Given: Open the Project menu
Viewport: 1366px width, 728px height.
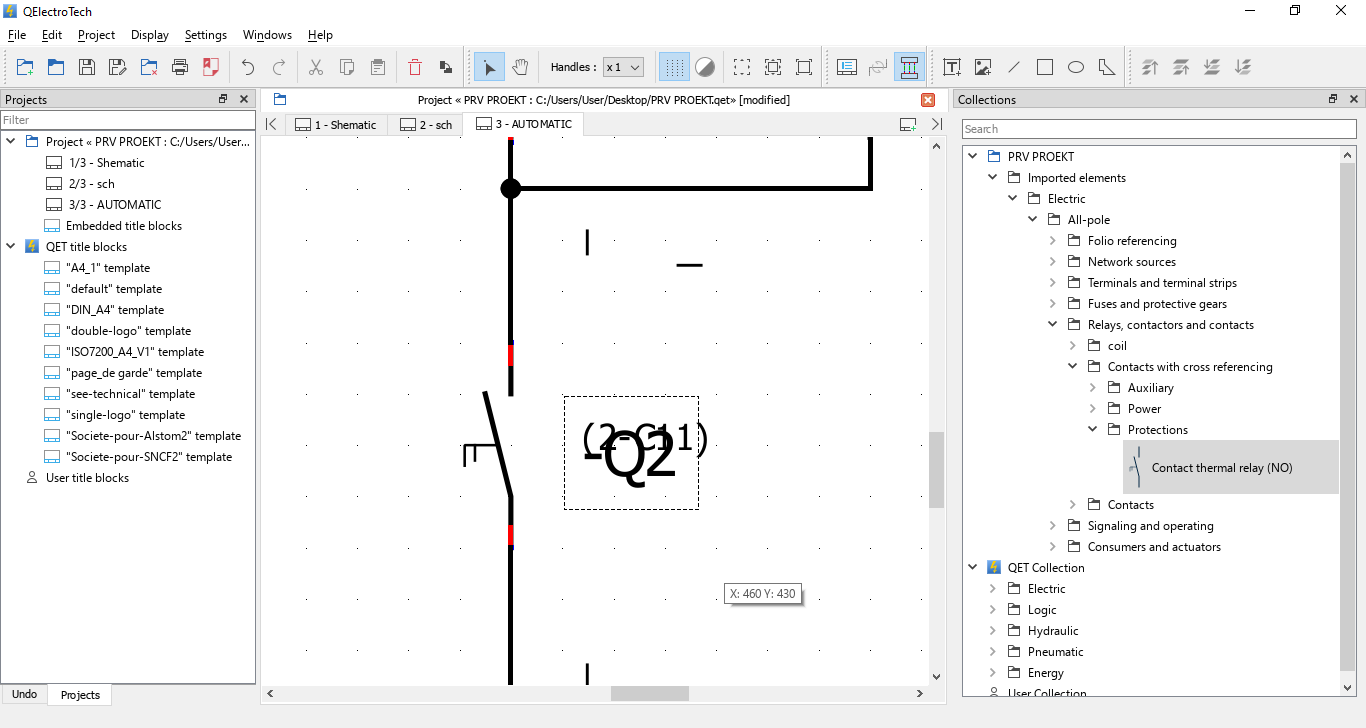Looking at the screenshot, I should point(96,35).
